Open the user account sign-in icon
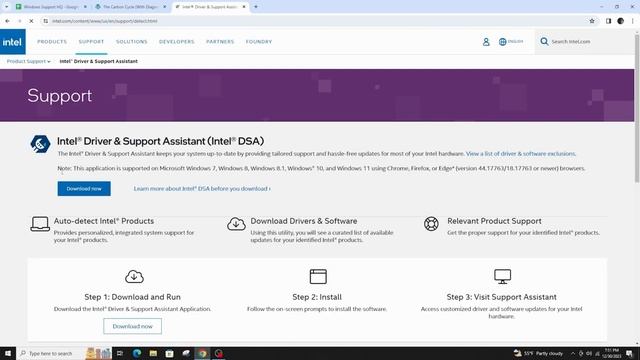Viewport: 640px width, 360px height. [x=486, y=42]
